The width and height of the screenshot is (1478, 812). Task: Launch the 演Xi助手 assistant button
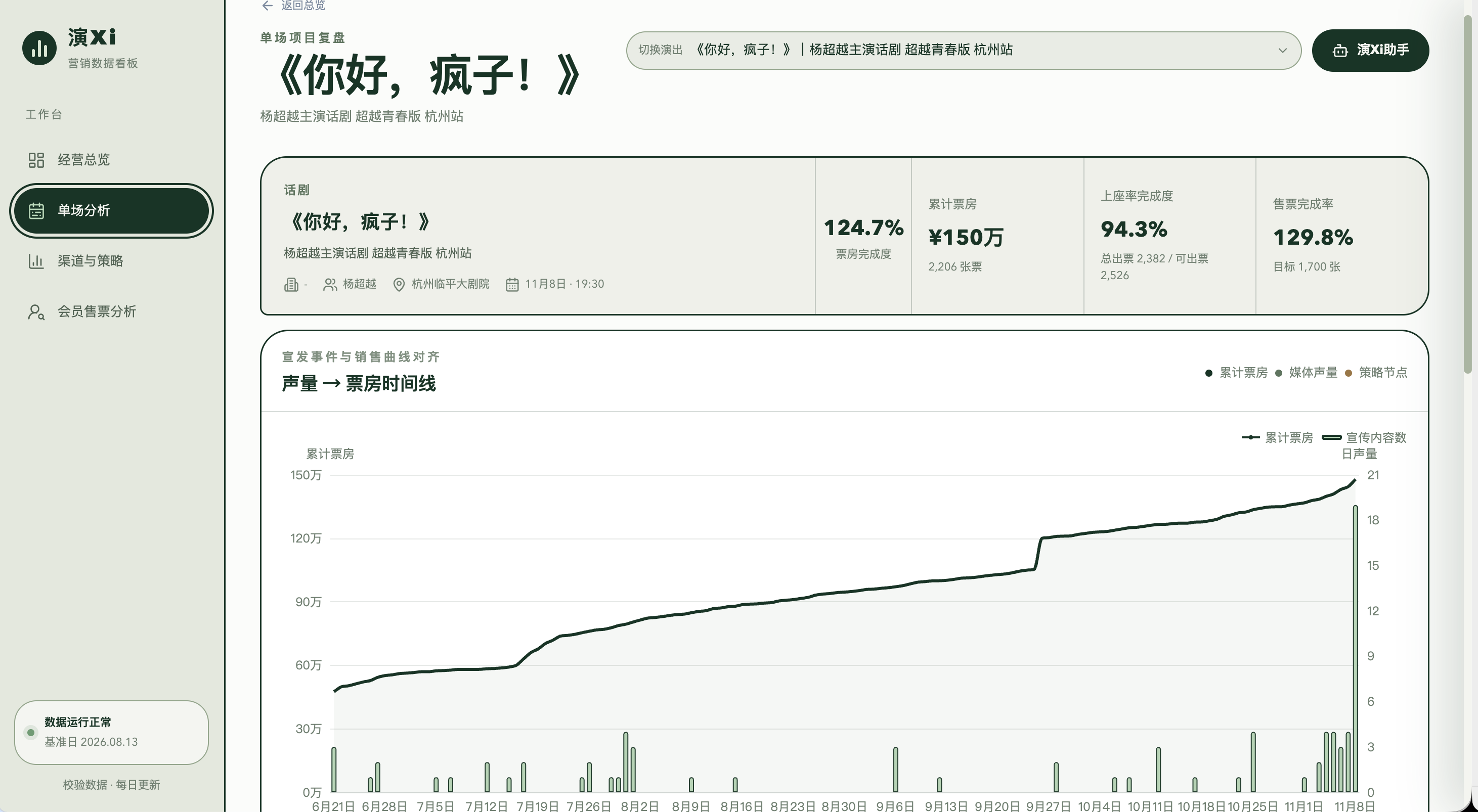pyautogui.click(x=1370, y=51)
